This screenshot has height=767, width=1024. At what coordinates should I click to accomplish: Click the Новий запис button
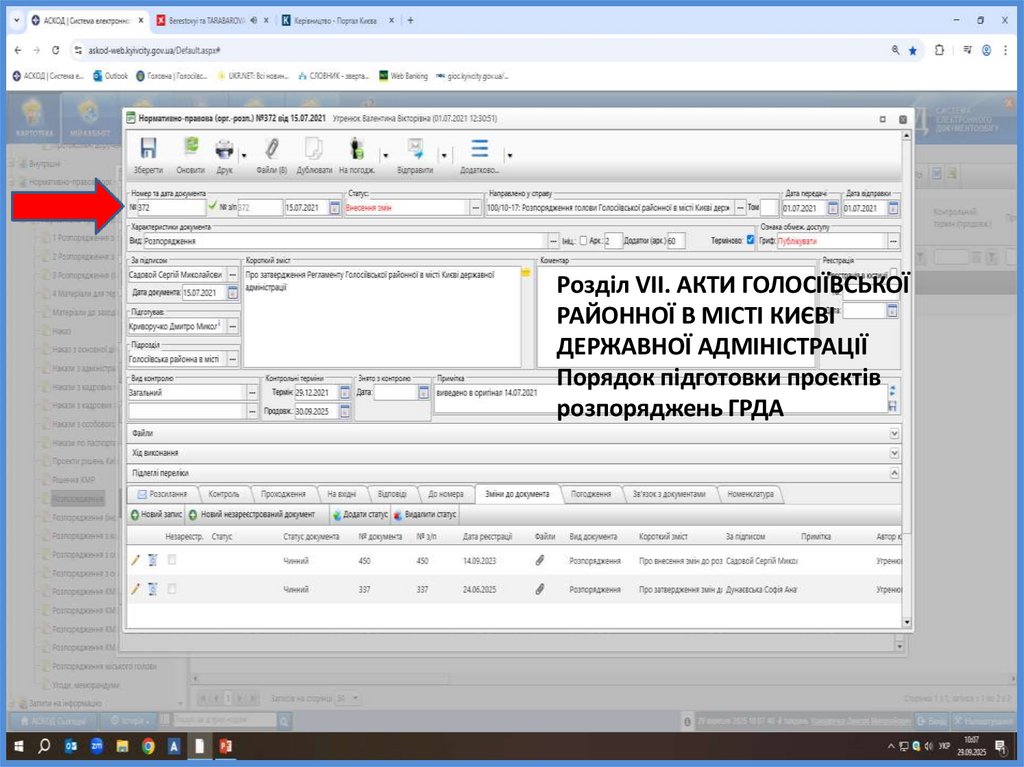[156, 514]
